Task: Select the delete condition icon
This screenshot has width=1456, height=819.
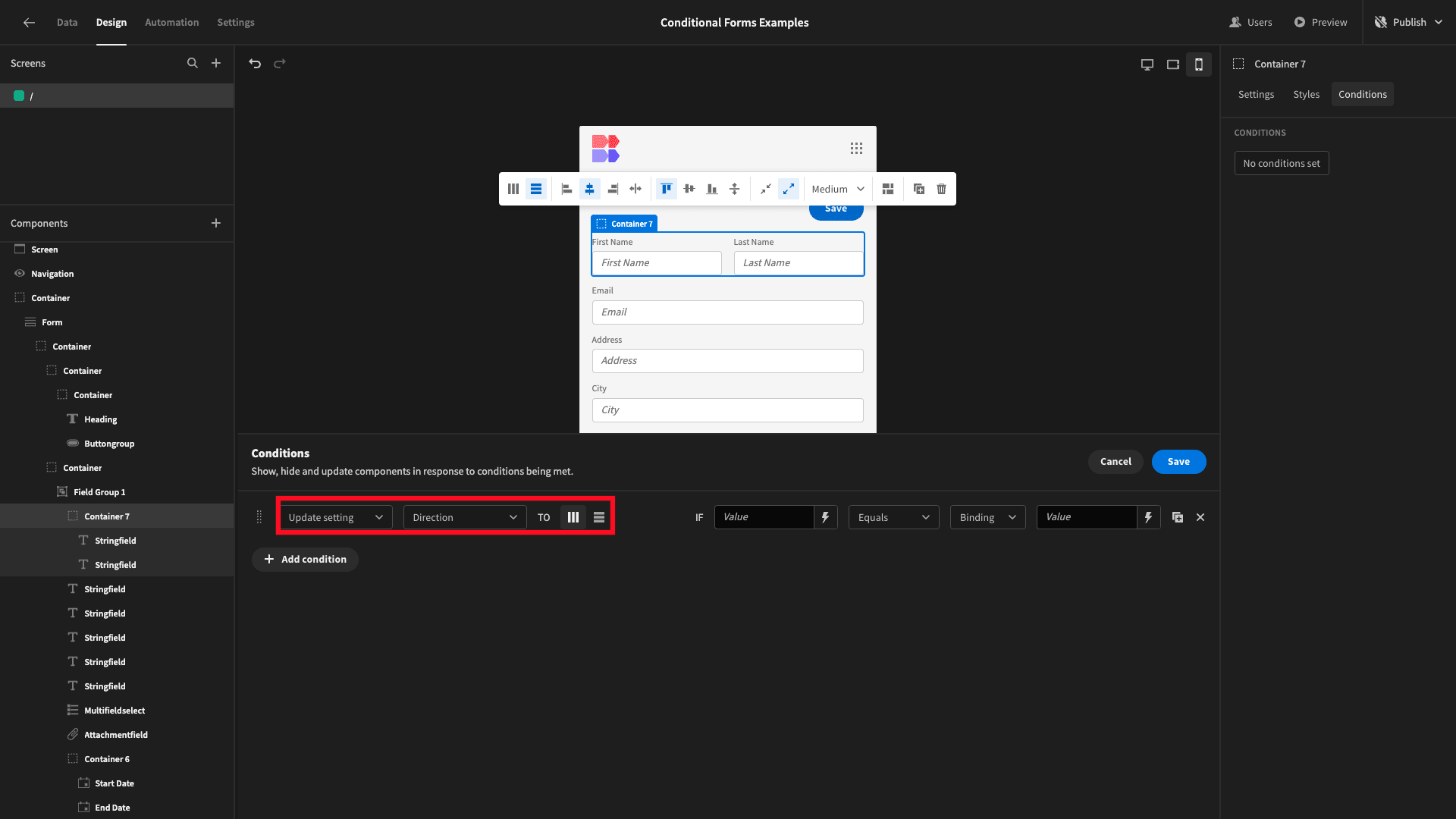Action: pos(1200,517)
